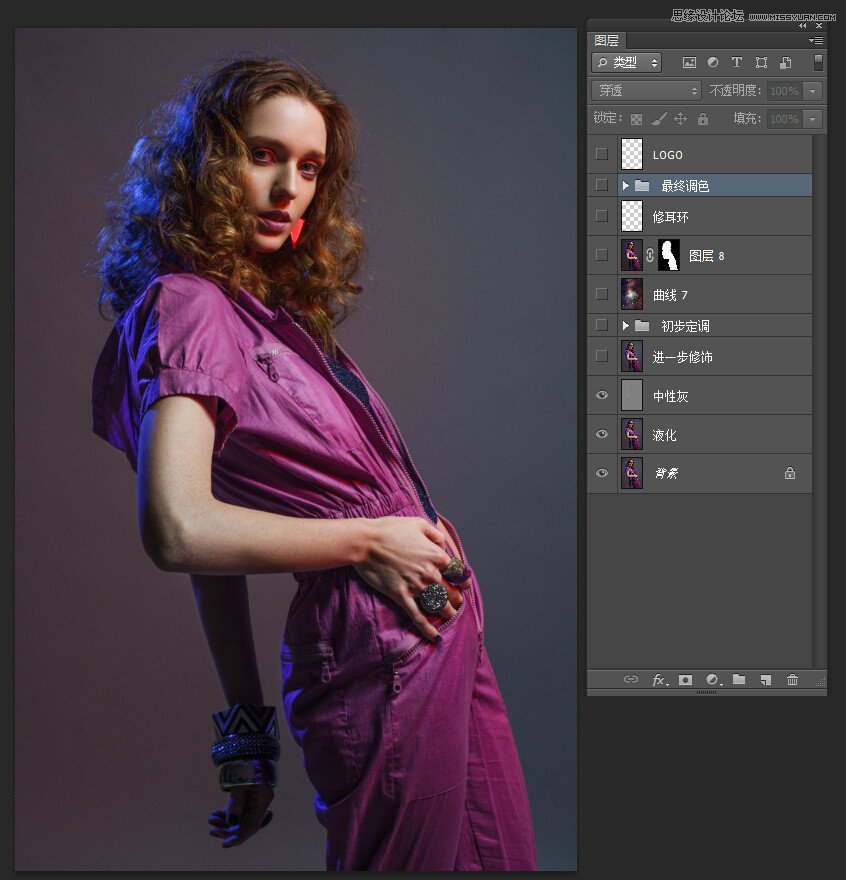Show the LOGO layer
The width and height of the screenshot is (846, 880).
601,154
